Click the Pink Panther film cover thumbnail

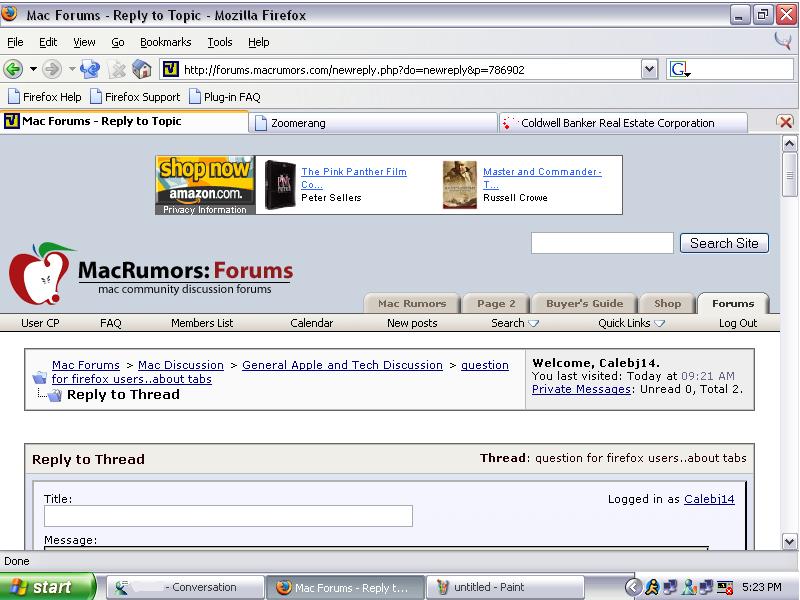280,185
